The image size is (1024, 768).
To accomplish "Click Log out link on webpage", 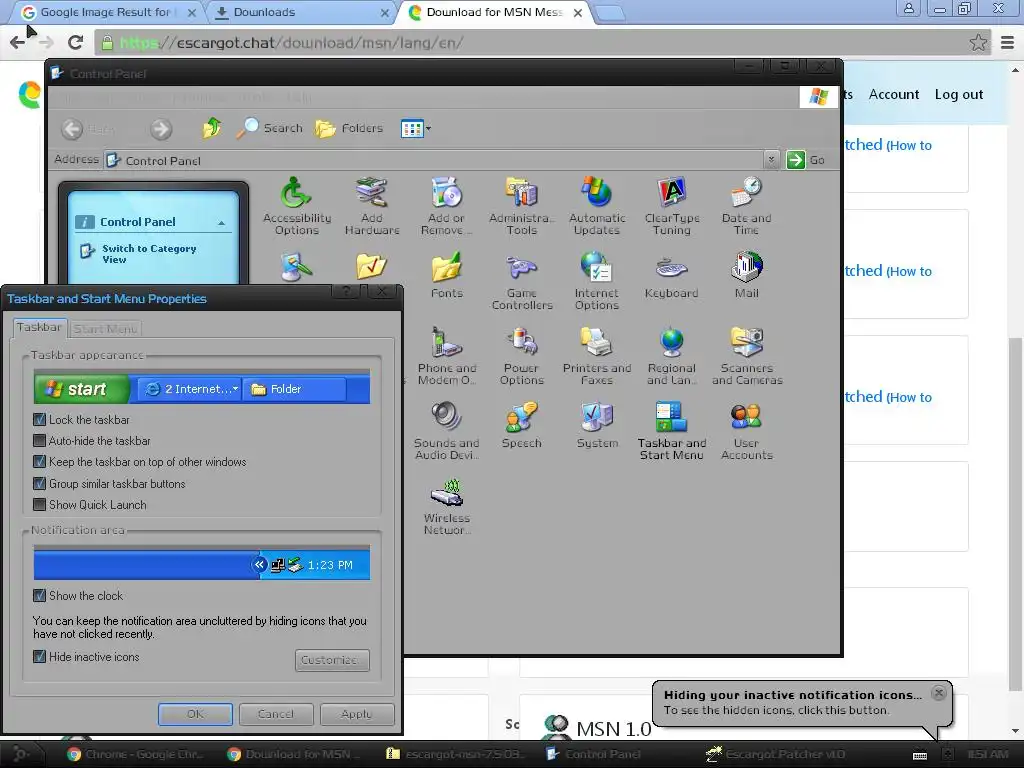I will pyautogui.click(x=959, y=94).
